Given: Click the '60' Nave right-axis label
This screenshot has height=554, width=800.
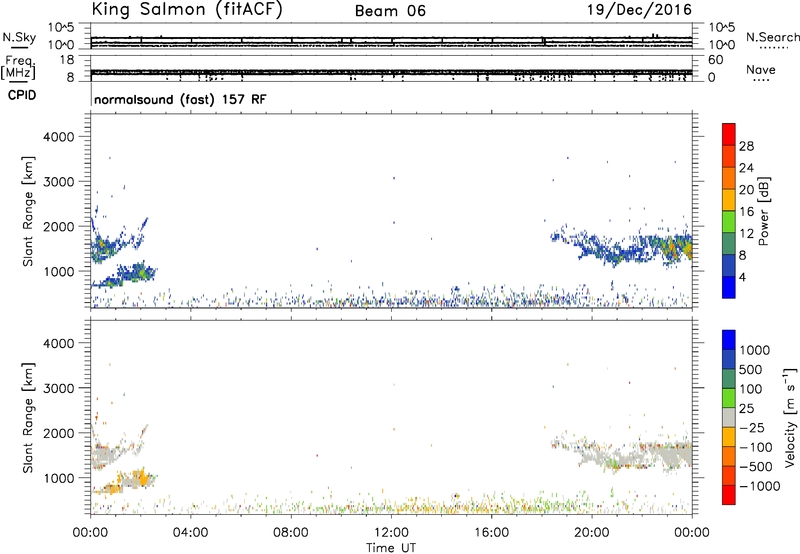Looking at the screenshot, I should click(x=716, y=60).
